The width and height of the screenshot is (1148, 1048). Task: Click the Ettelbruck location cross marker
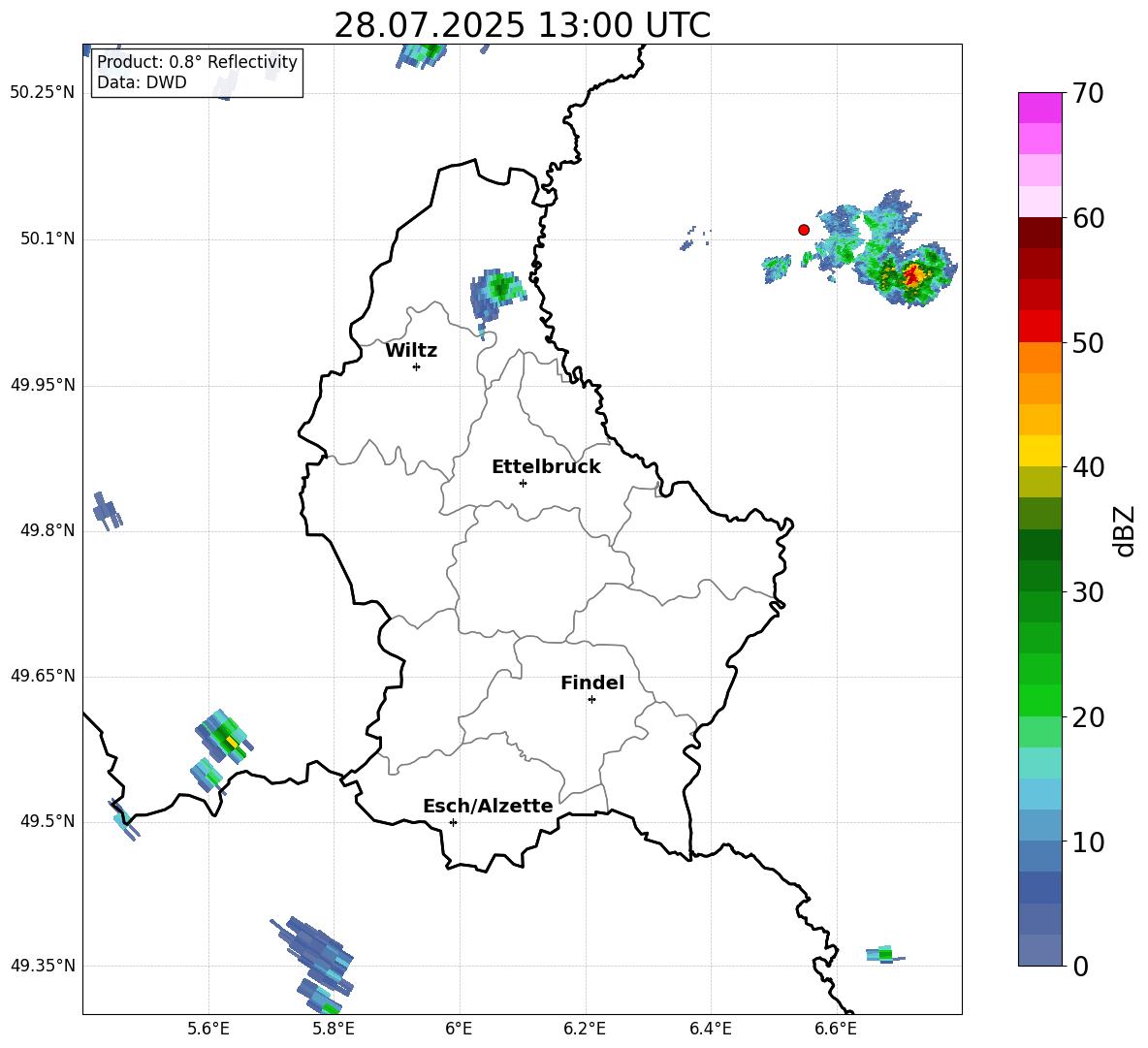point(523,483)
